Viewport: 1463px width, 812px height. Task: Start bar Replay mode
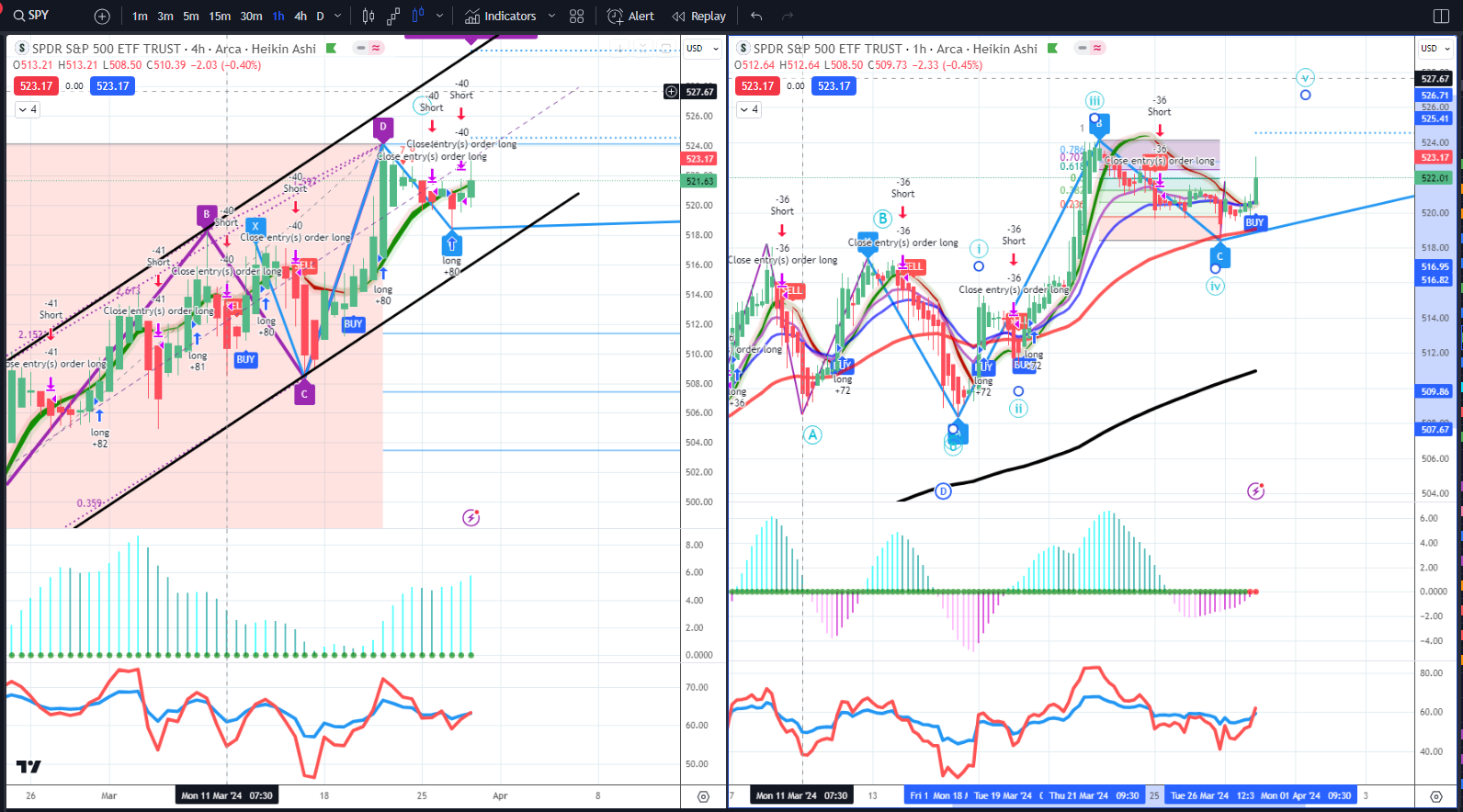tap(699, 17)
